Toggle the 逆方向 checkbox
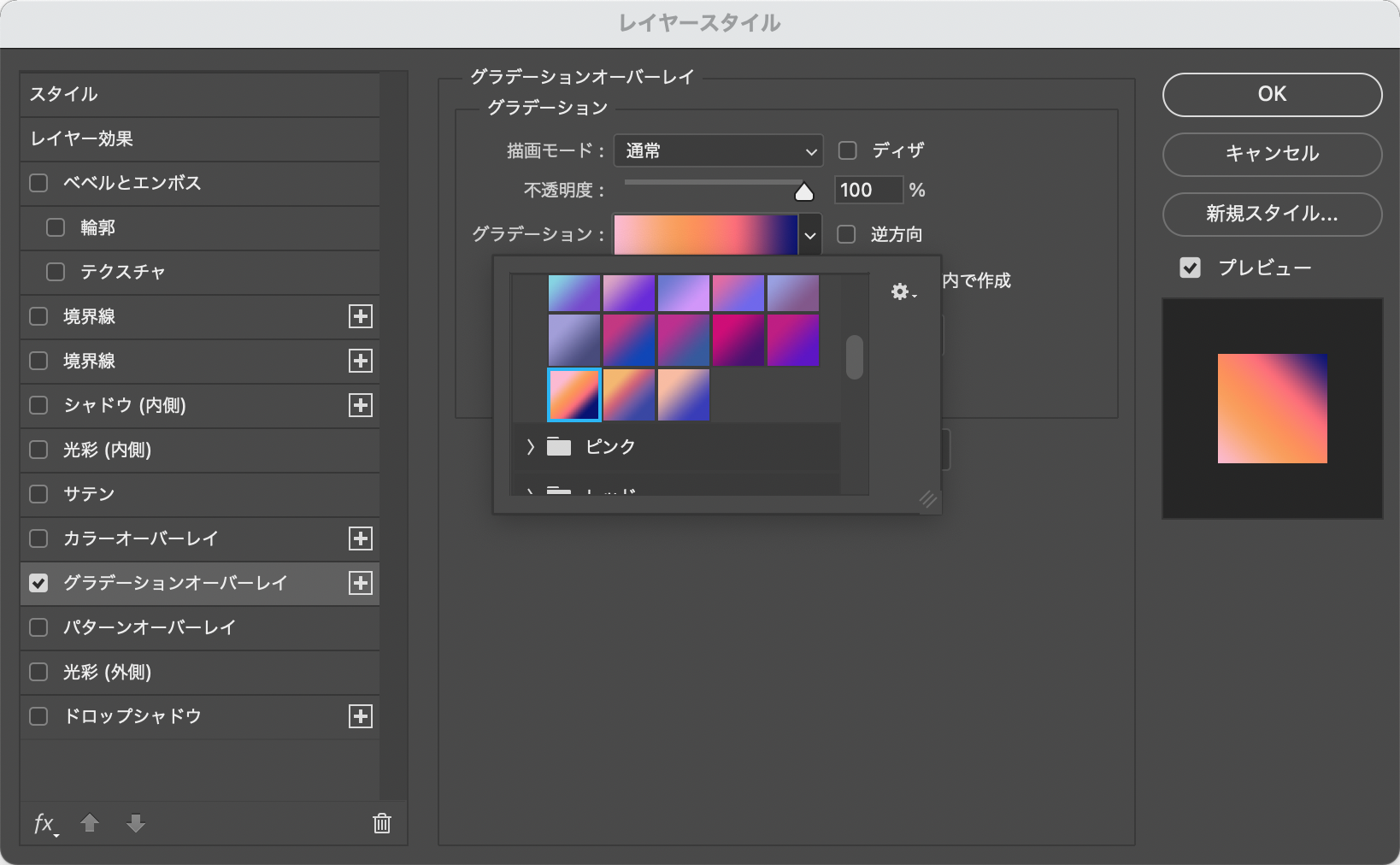 point(846,234)
